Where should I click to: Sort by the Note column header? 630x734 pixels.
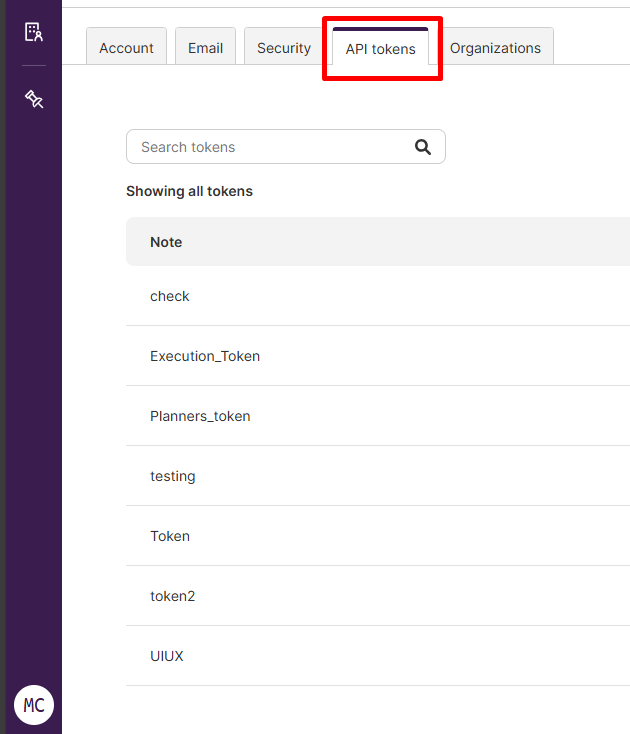166,242
